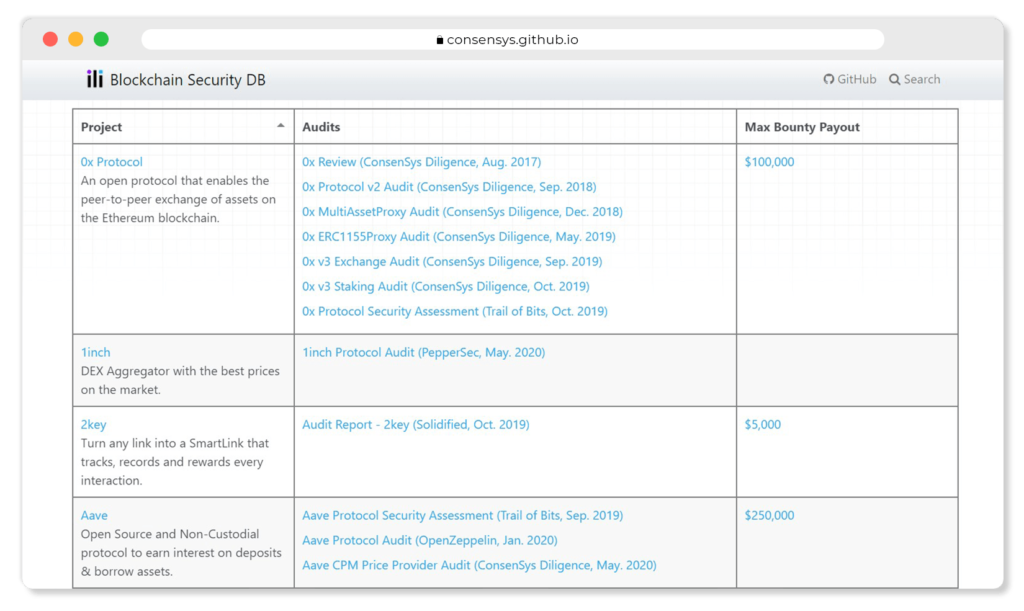Screen dimensions: 1024x611
Task: Open the $100,000 bounty link
Action: point(769,162)
